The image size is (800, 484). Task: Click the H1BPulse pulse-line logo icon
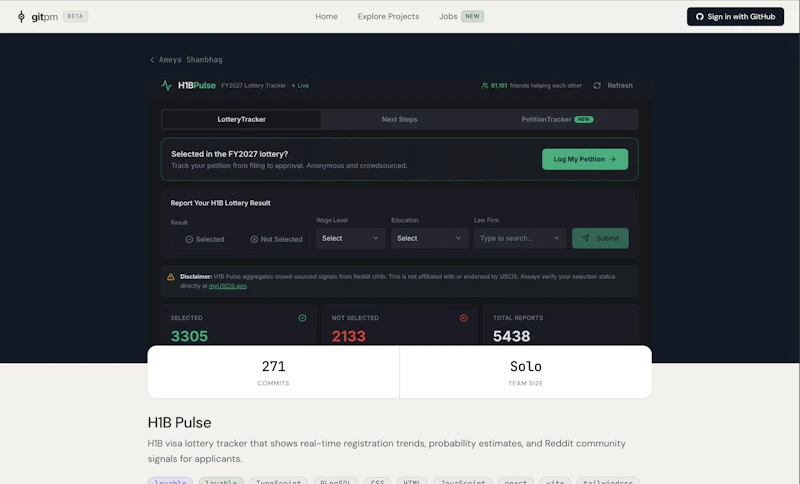pos(166,86)
